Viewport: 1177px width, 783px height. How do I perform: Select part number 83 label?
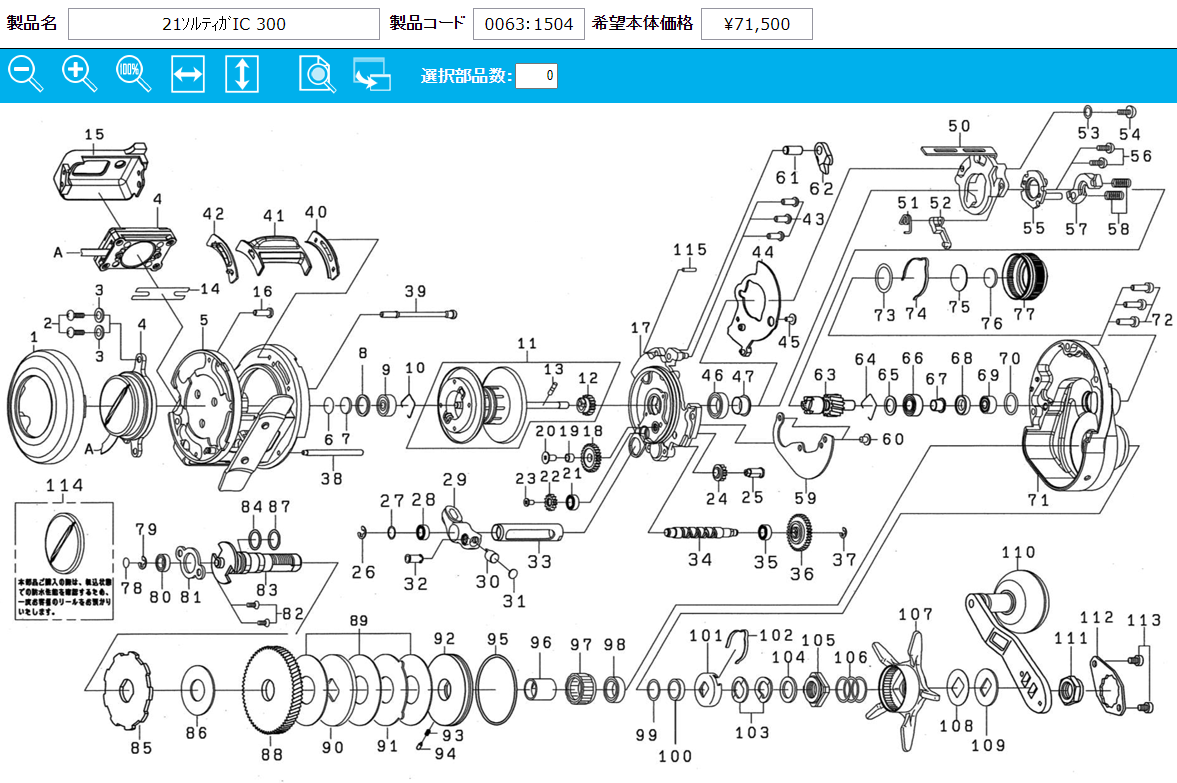pyautogui.click(x=266, y=590)
